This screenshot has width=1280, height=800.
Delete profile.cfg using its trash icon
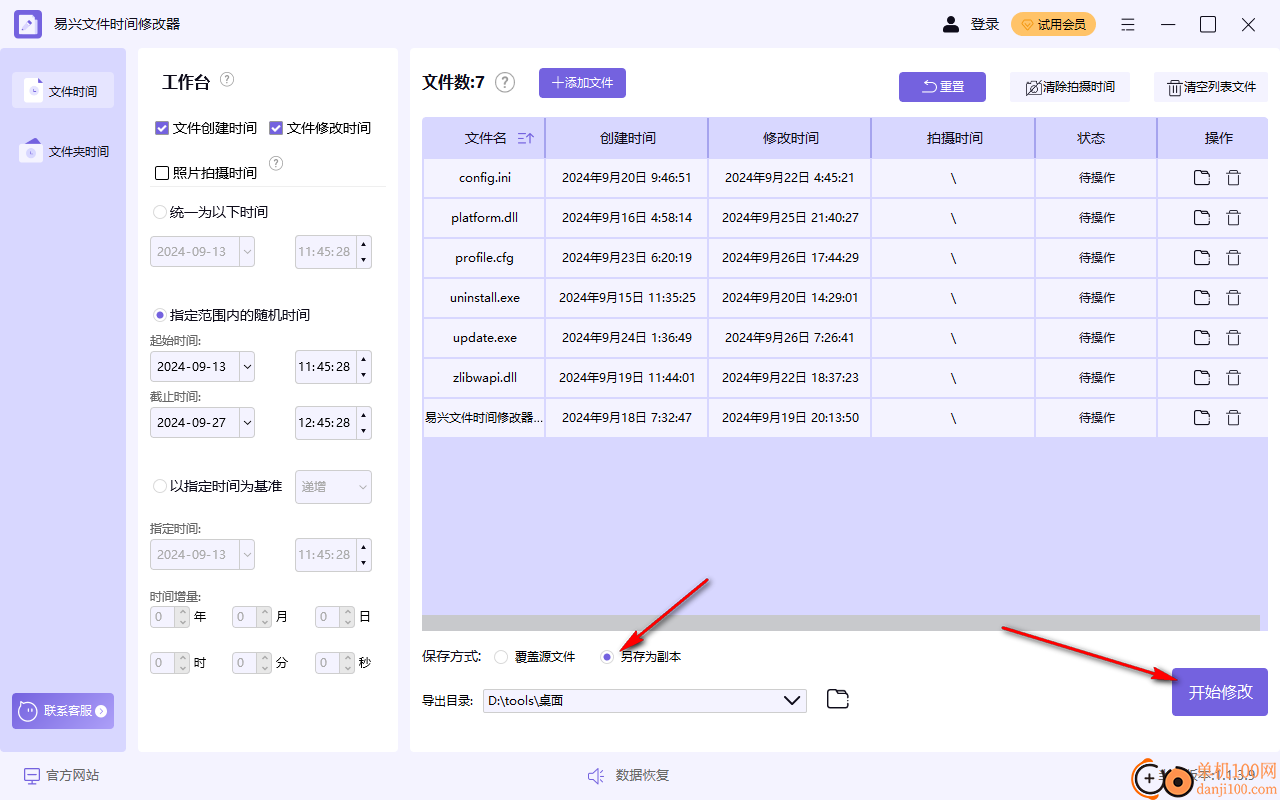1233,258
